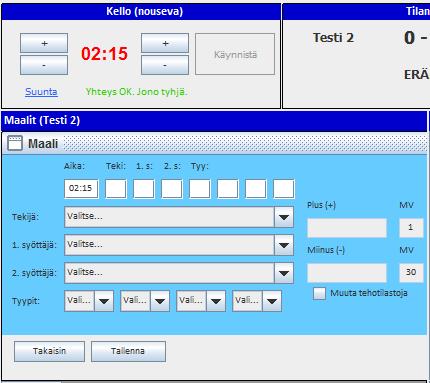Open the third Tyypit dropdown

coord(201,301)
